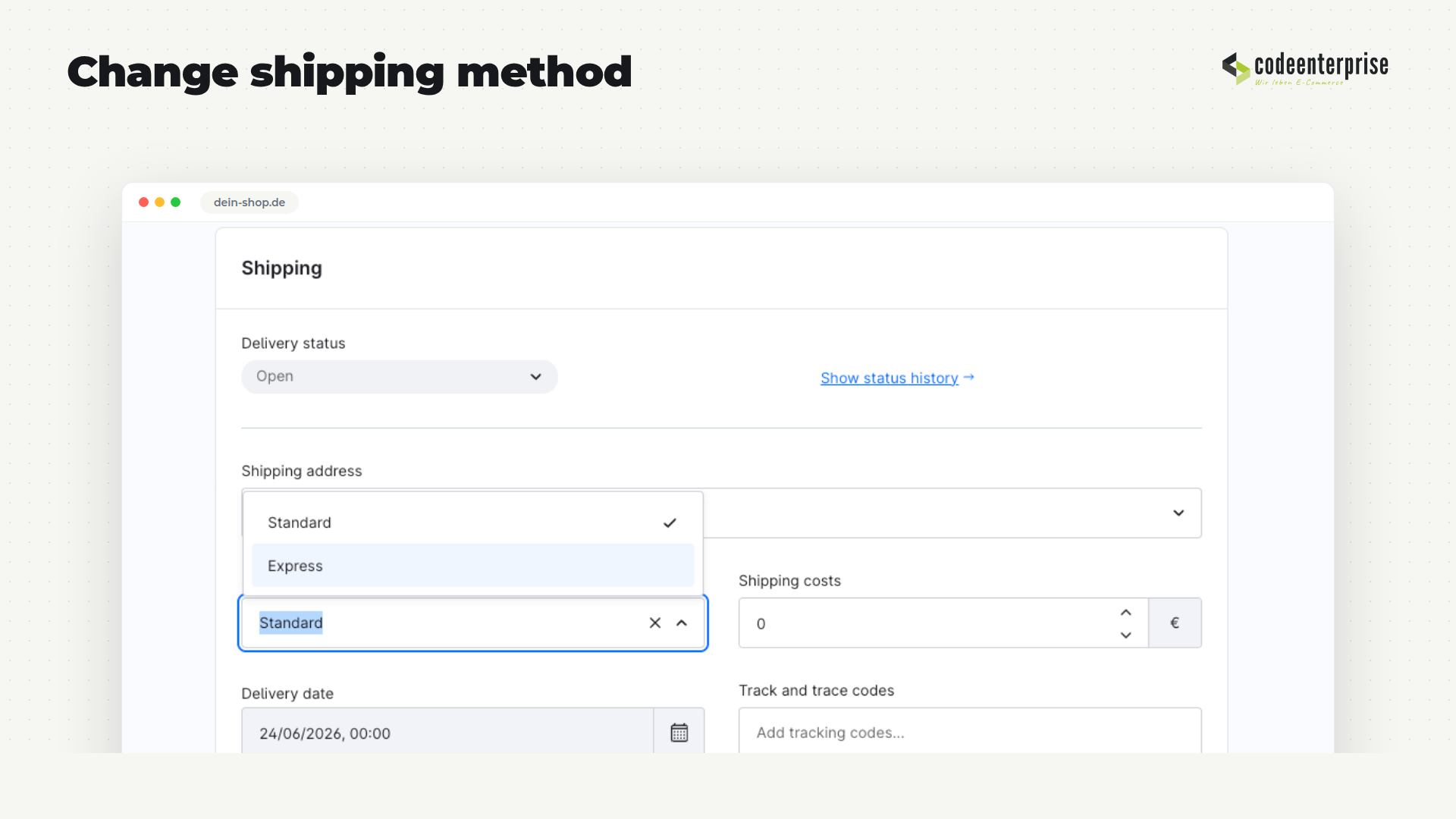Click the Delivery date label
The image size is (1456, 819).
287,694
